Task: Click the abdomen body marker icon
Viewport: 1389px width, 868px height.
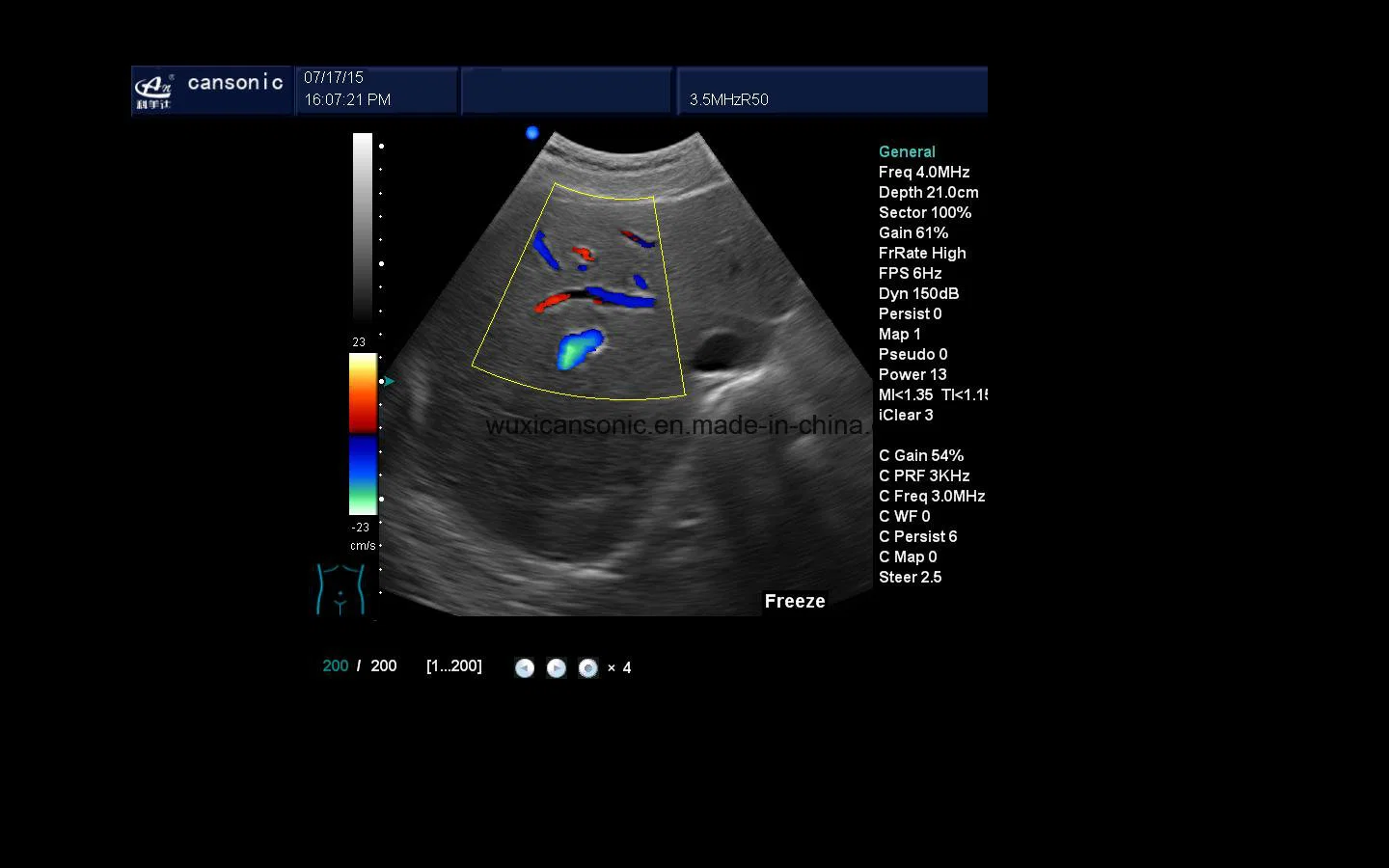Action: 340,589
